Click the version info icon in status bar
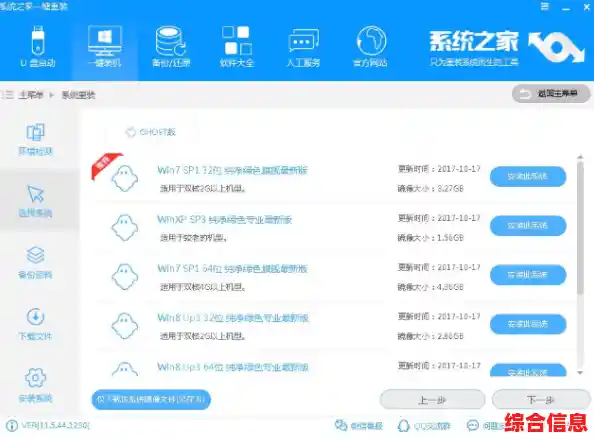 12,425
